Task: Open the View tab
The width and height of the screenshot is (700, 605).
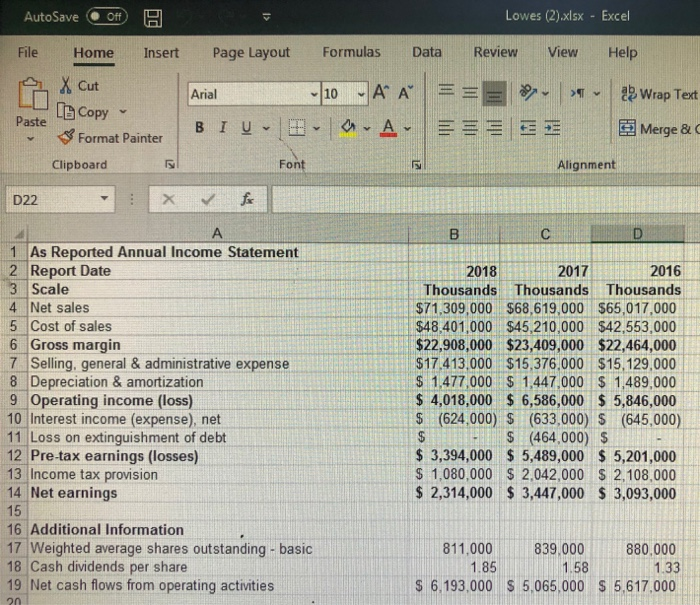Action: [x=562, y=52]
